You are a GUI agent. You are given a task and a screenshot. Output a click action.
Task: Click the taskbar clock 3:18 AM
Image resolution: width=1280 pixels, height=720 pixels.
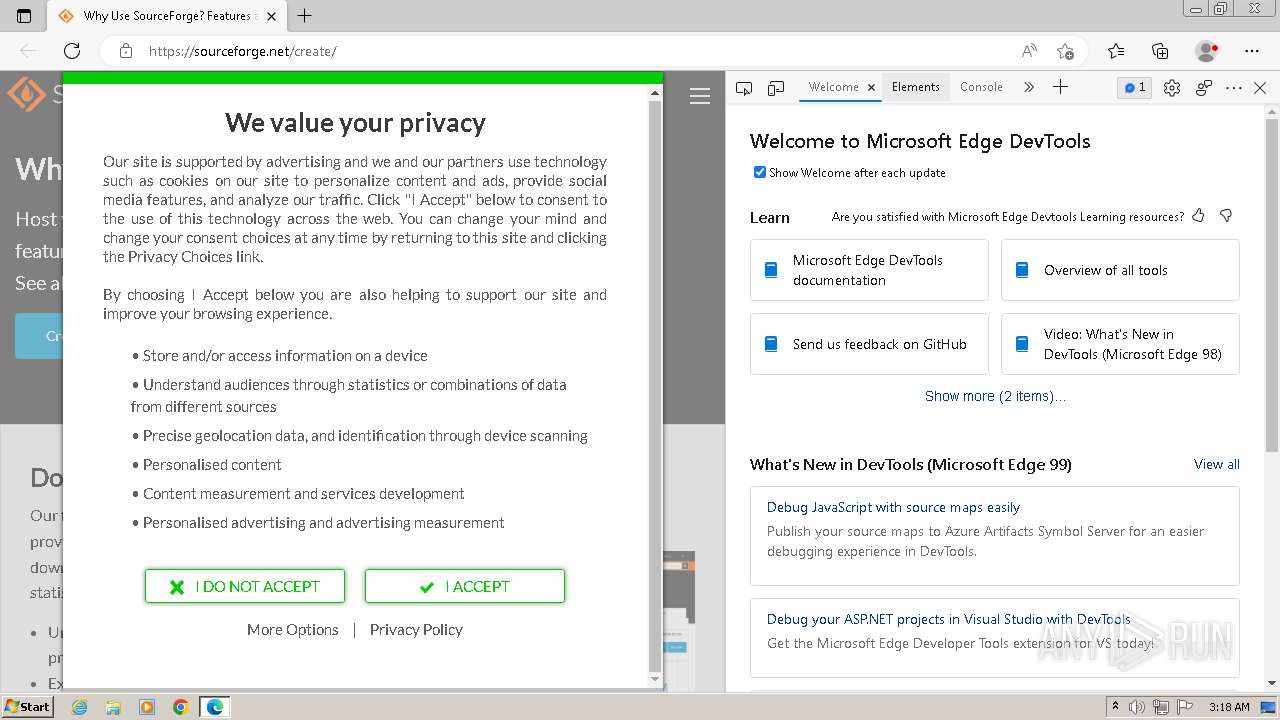(1228, 707)
